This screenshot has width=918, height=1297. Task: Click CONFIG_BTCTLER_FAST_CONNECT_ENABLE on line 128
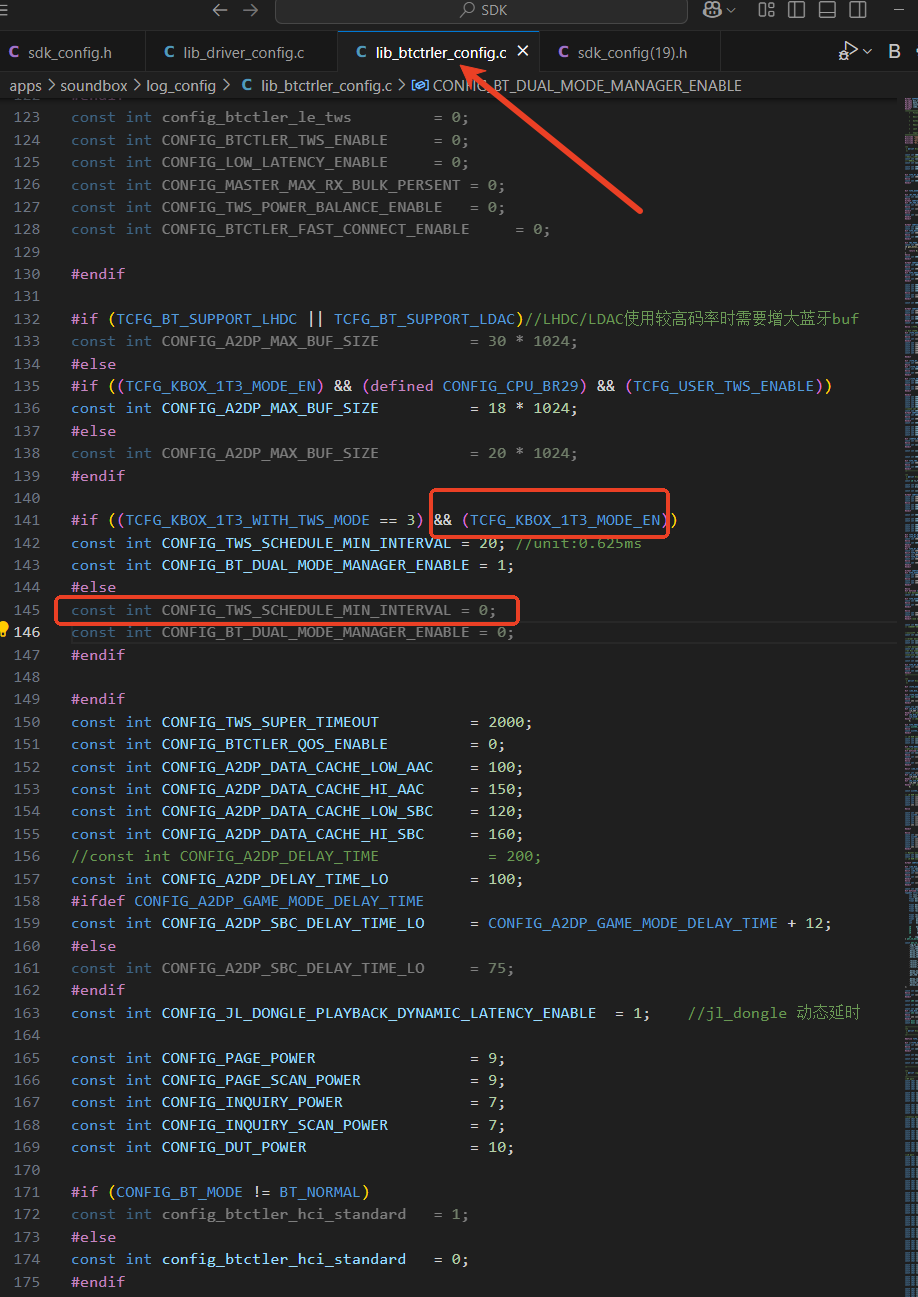click(316, 229)
